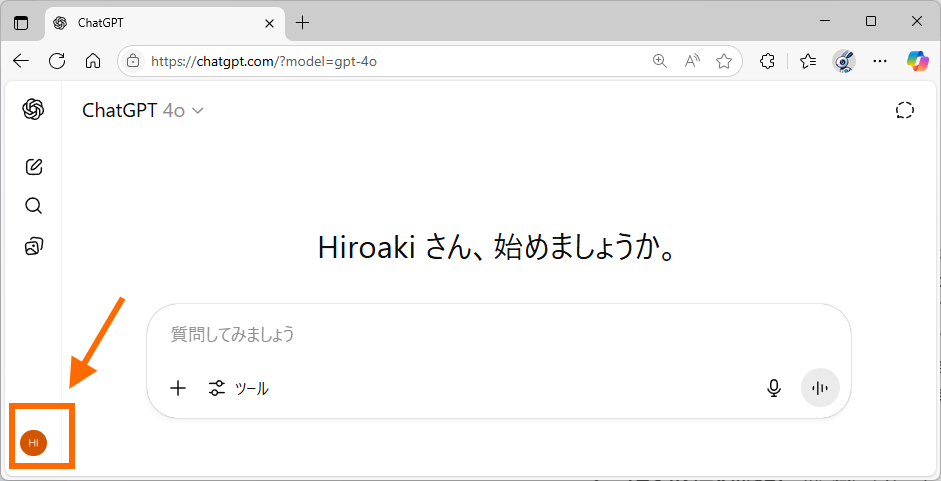Open browser extensions puzzle icon
This screenshot has height=481, width=941.
point(767,61)
